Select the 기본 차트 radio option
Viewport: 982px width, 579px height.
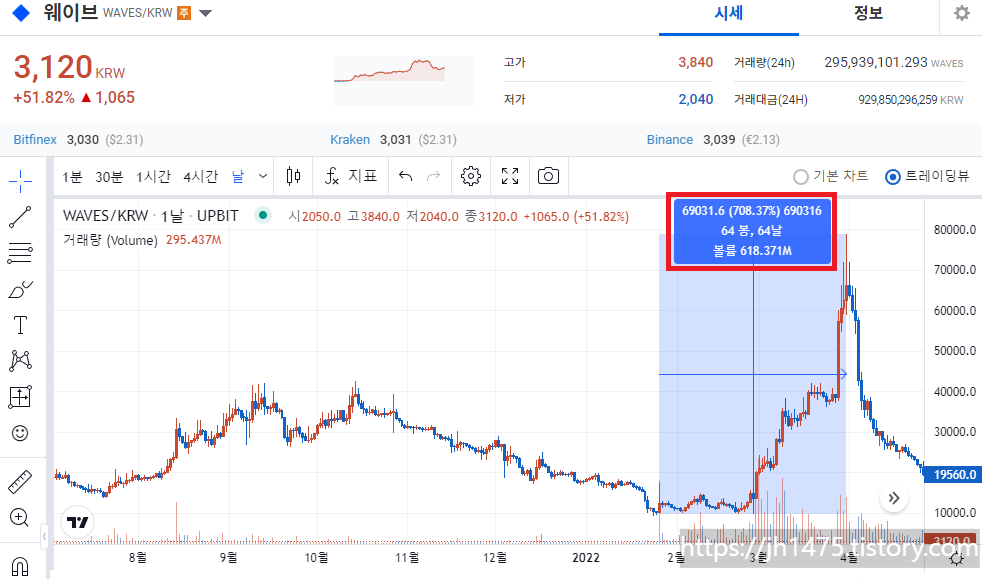(x=830, y=177)
